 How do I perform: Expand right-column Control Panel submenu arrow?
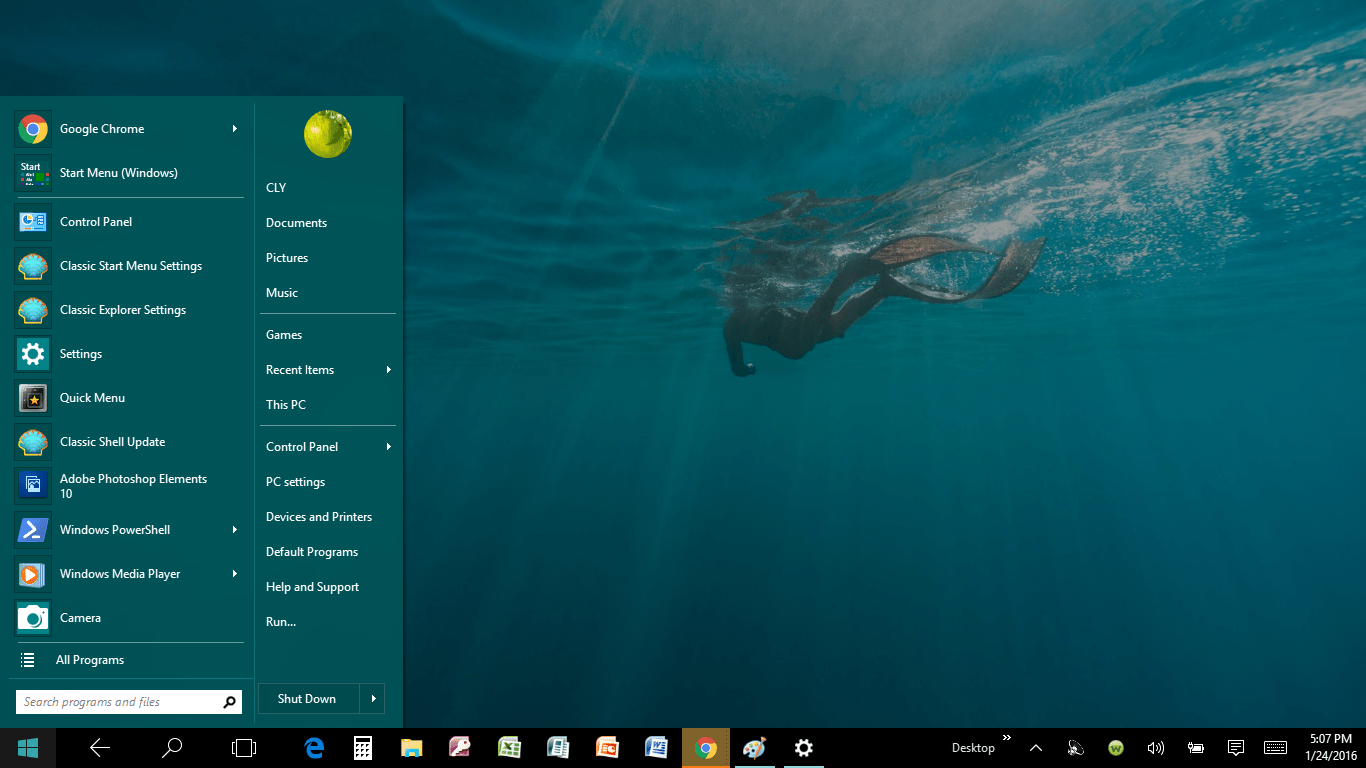click(388, 447)
